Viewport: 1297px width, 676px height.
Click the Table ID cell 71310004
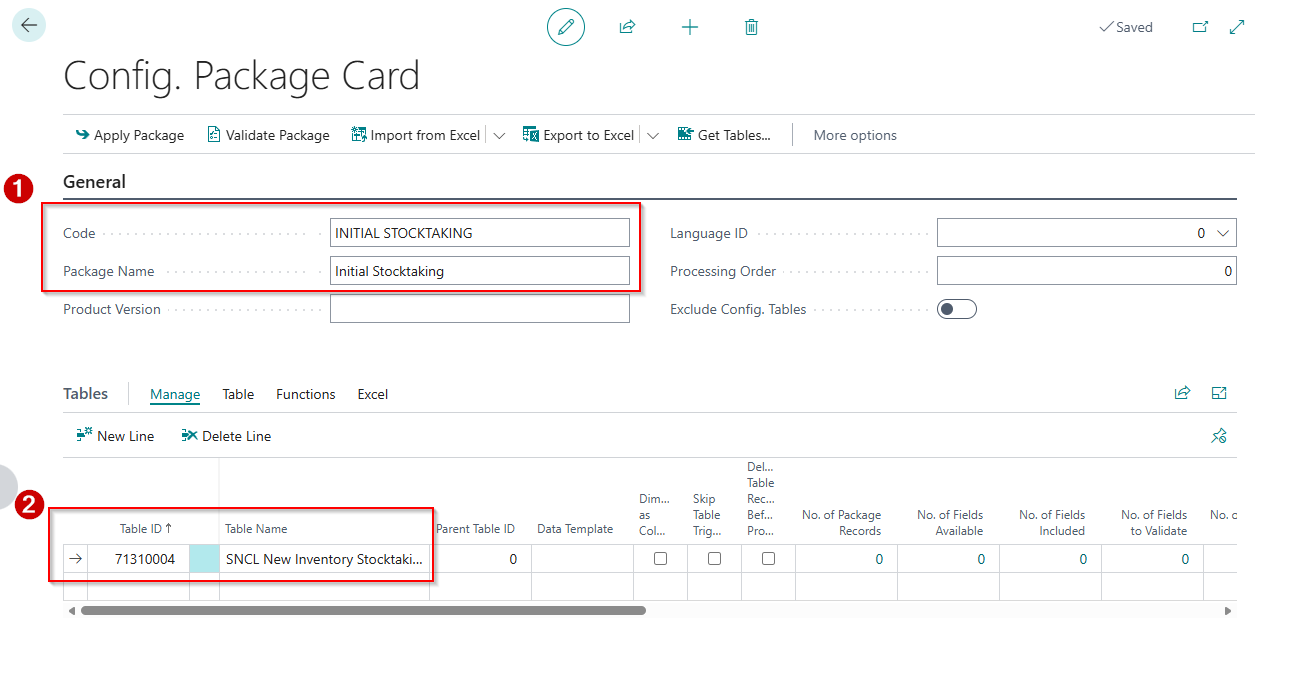click(x=138, y=559)
